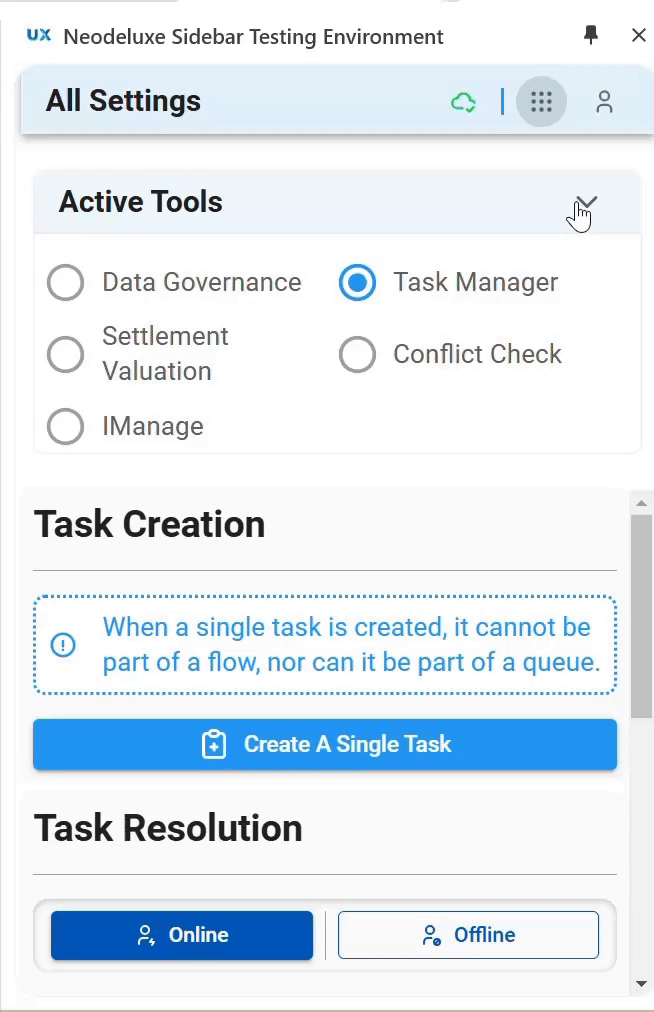
Task: Click the vertical scrollbar thumb
Action: click(x=641, y=616)
